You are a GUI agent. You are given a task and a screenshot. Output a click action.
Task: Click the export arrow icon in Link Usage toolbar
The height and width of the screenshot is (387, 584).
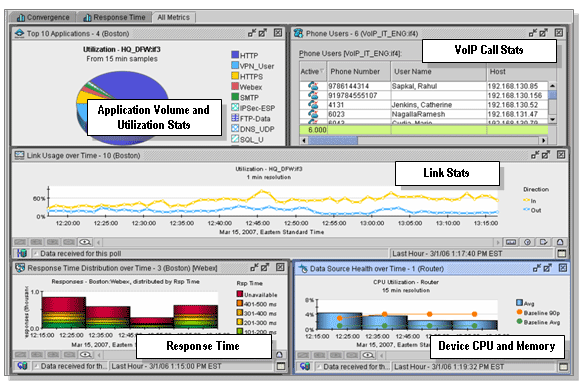coord(543,242)
